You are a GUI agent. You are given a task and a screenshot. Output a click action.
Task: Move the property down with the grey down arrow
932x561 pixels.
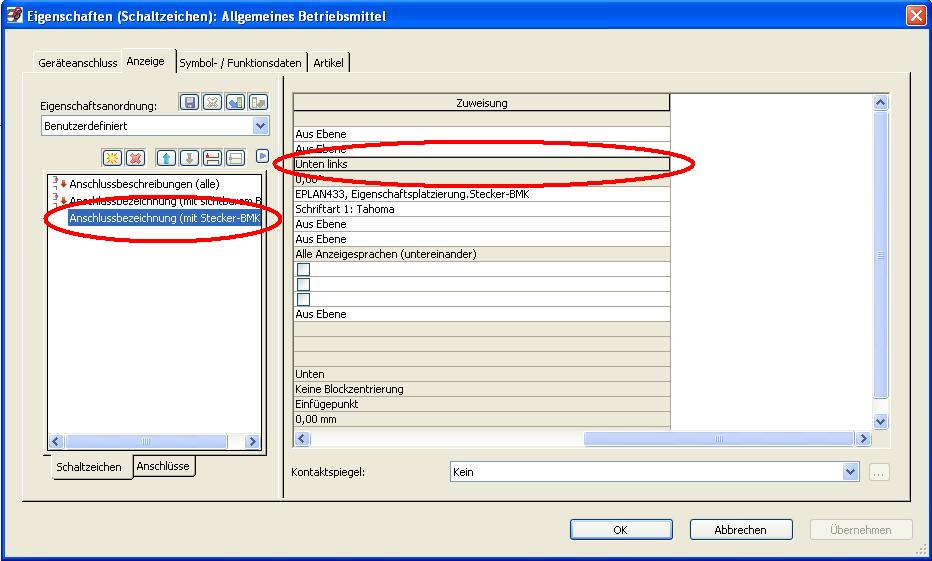[x=189, y=158]
